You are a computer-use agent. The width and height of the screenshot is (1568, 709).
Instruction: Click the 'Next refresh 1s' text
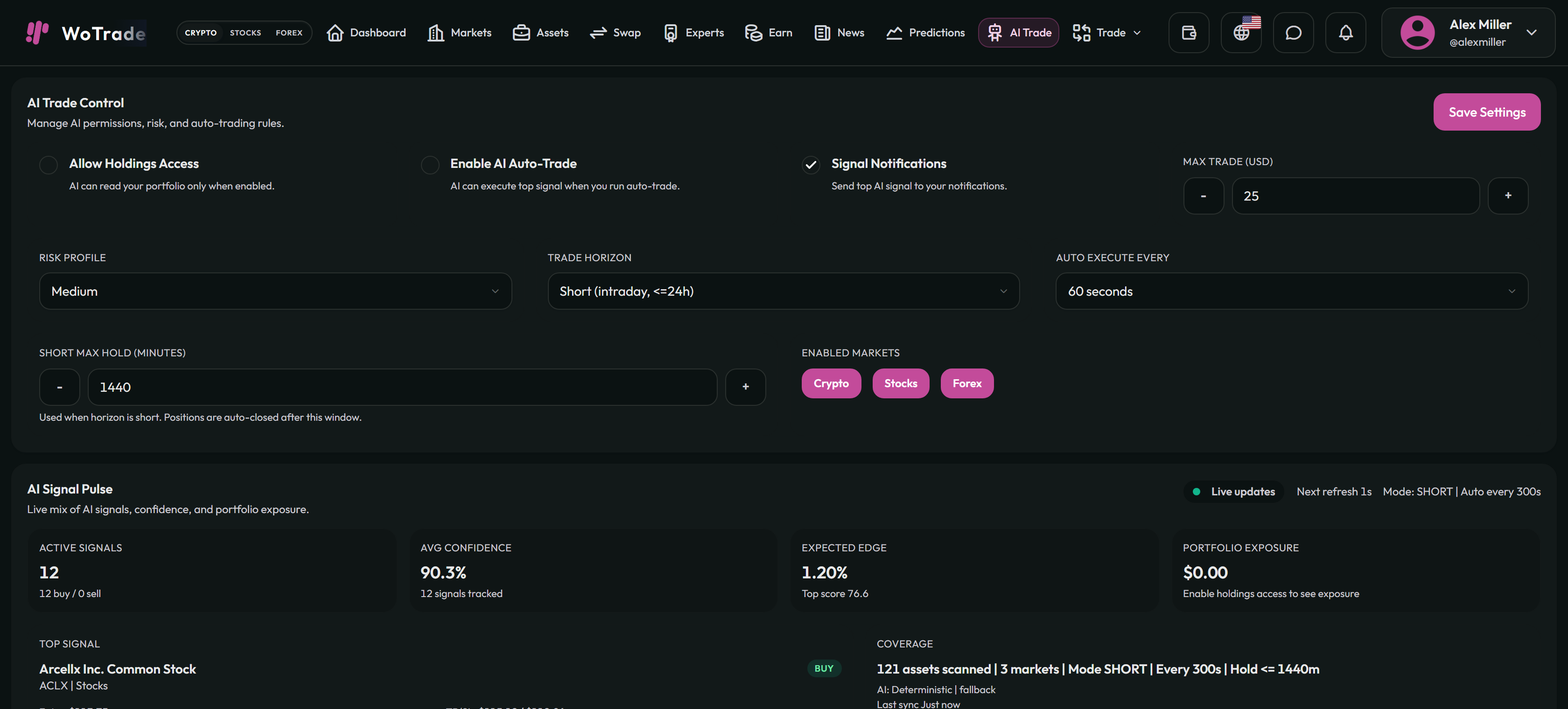1334,492
